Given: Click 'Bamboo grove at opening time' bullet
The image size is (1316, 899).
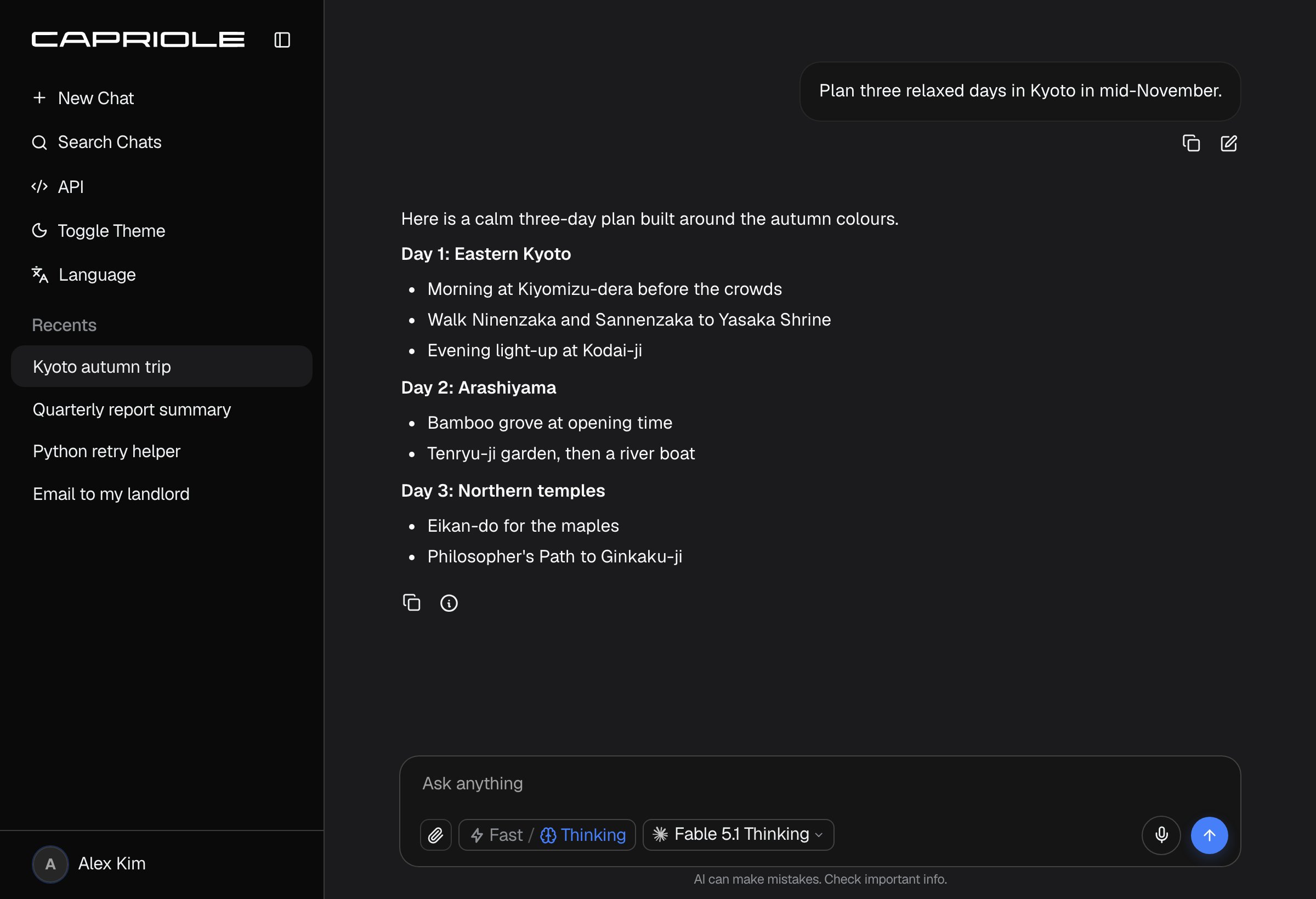Looking at the screenshot, I should coord(550,423).
